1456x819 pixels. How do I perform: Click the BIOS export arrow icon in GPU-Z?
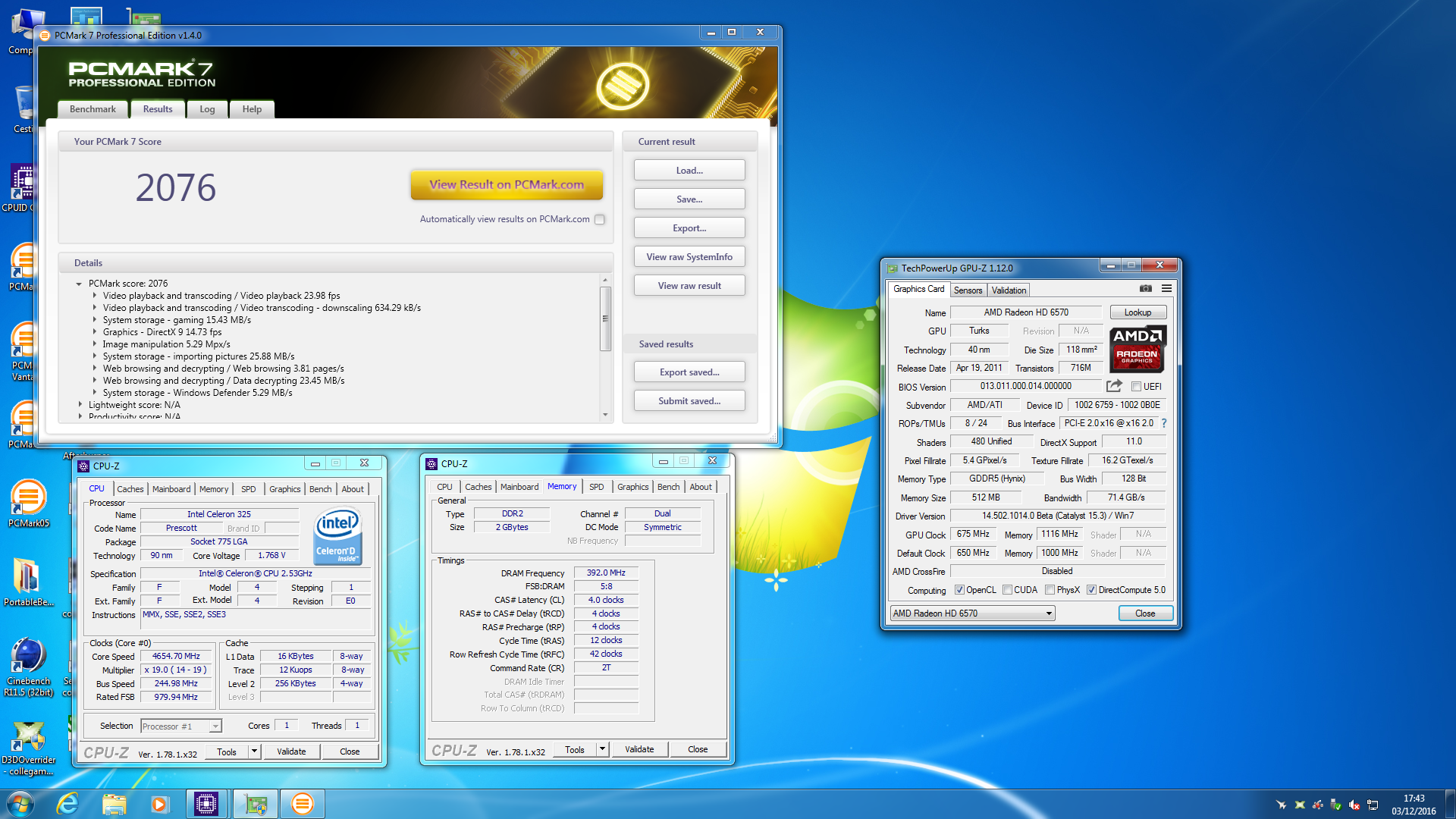pos(1114,386)
